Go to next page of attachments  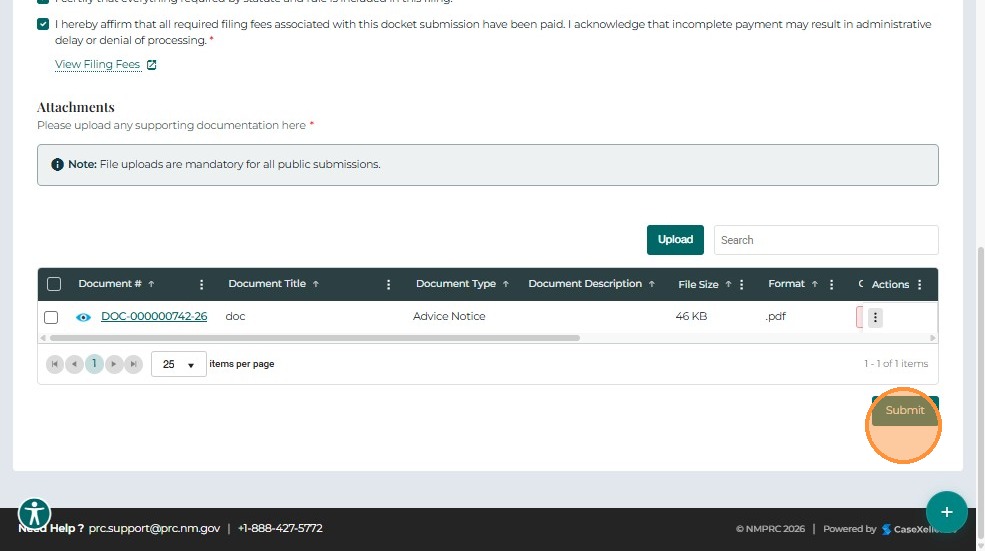tap(114, 364)
